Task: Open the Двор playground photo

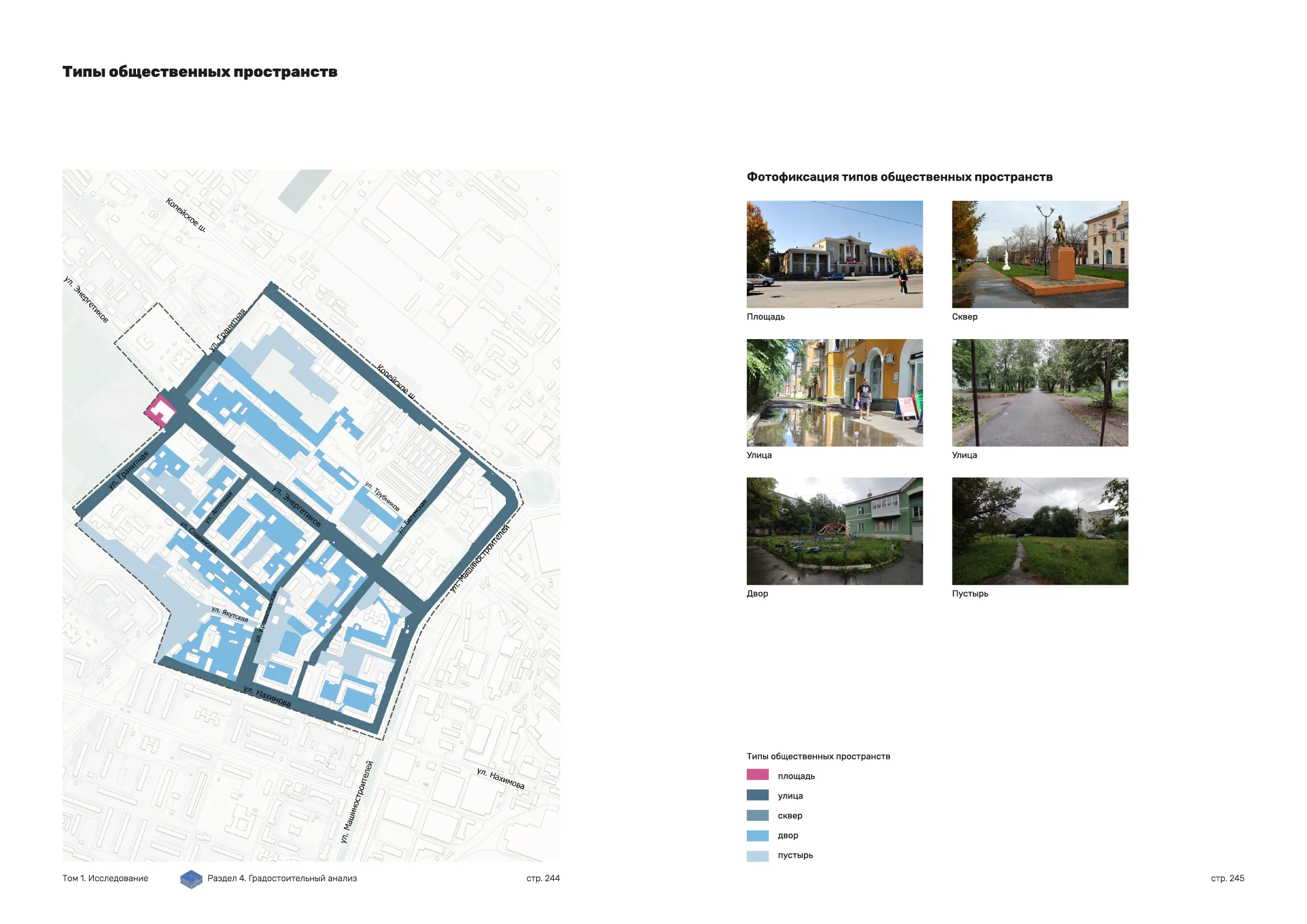Action: pos(835,531)
